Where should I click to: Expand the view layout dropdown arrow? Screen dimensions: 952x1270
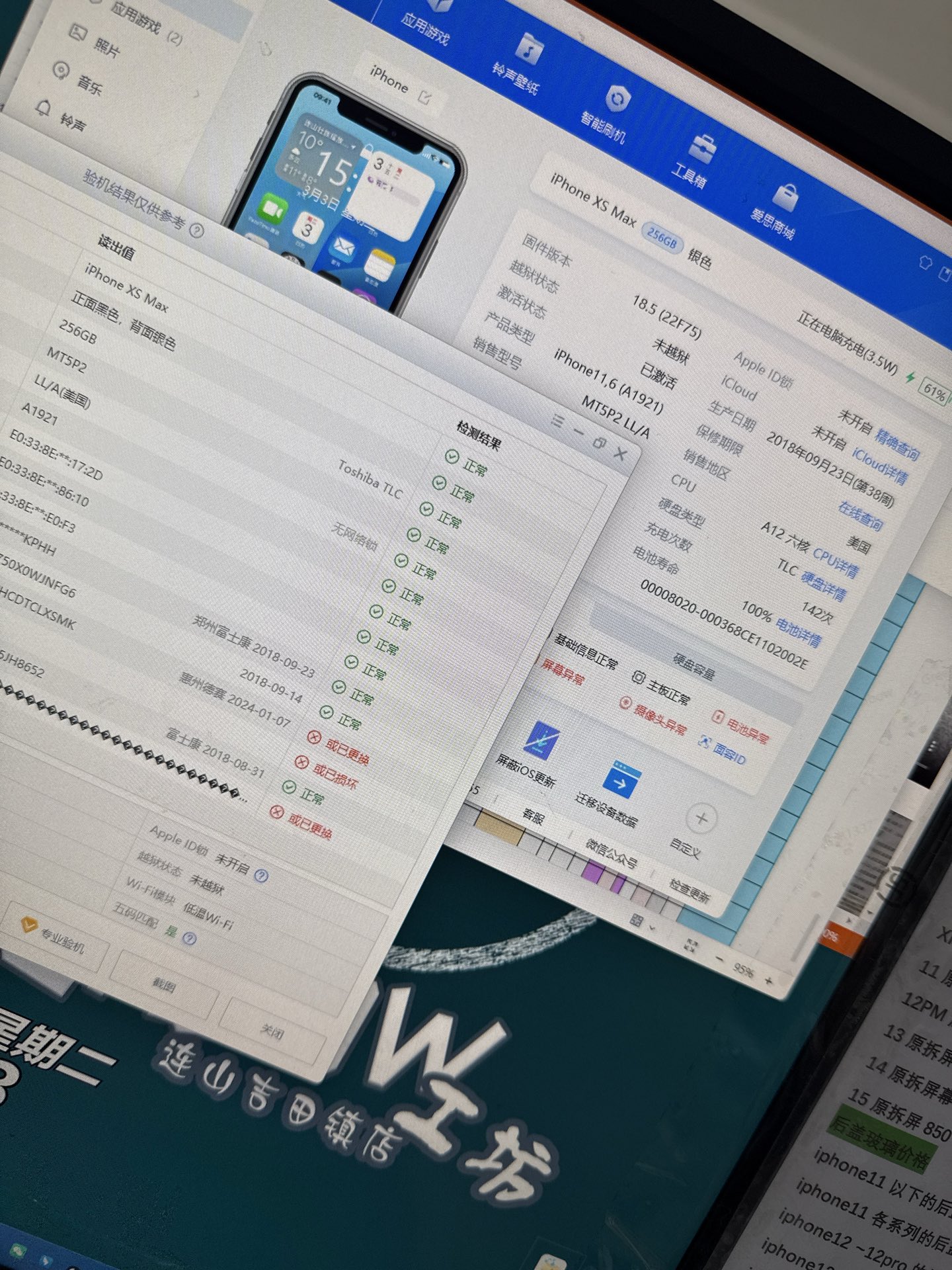[x=653, y=927]
